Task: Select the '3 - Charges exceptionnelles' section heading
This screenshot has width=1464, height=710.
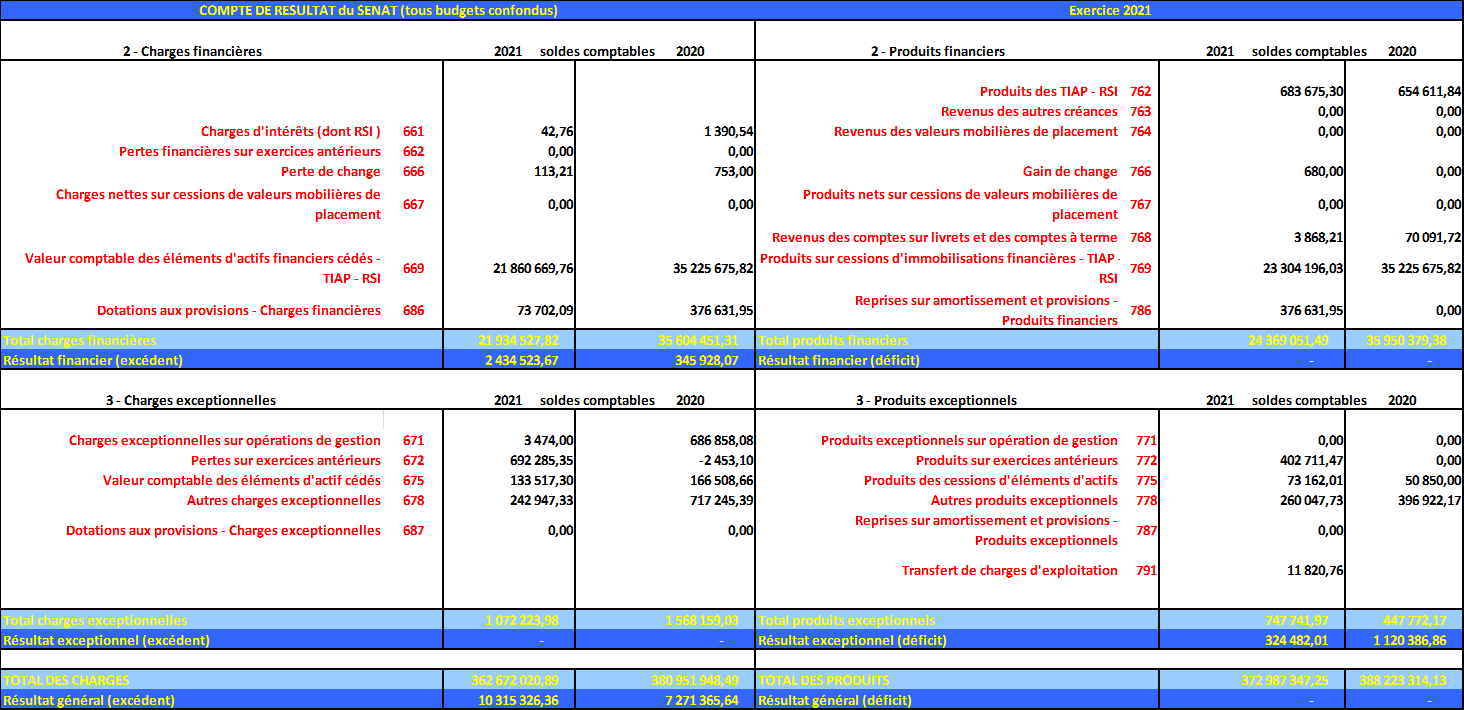Action: 190,400
